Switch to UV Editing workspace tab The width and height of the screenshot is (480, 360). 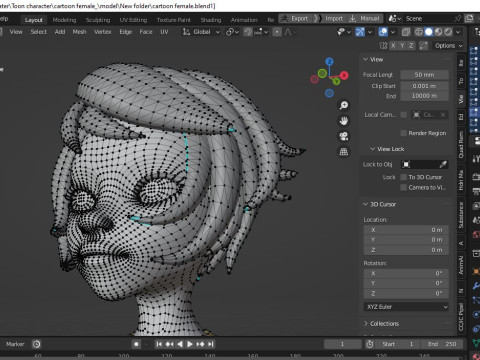pyautogui.click(x=133, y=20)
